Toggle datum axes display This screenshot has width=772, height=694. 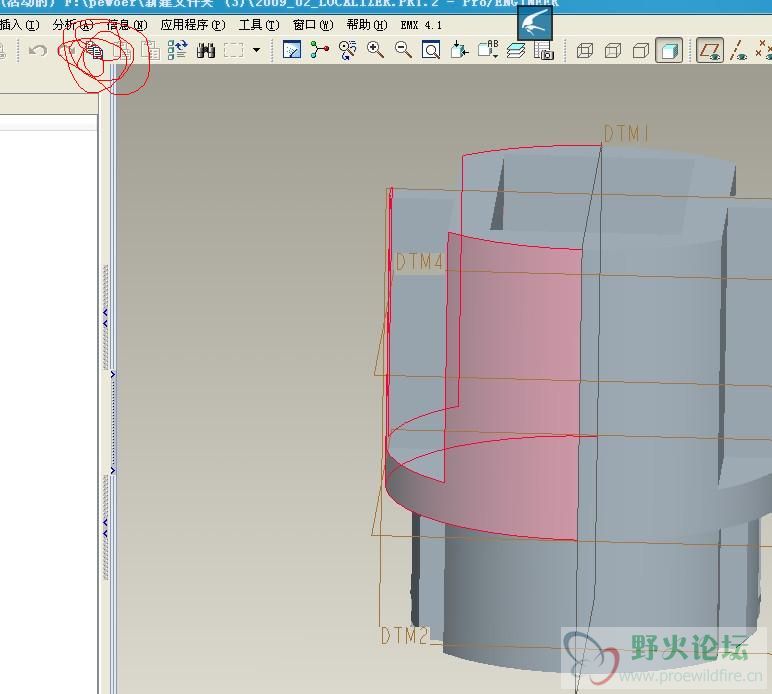pos(738,50)
